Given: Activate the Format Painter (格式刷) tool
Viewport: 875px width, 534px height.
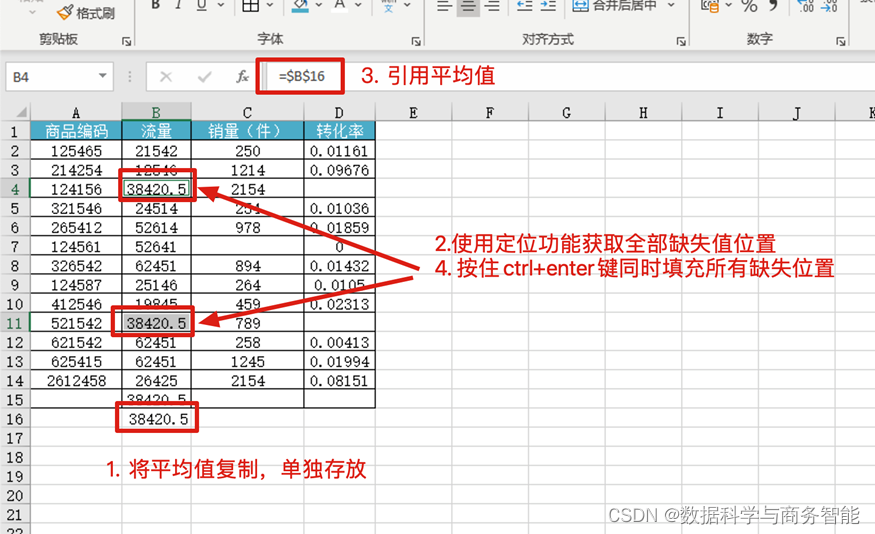Looking at the screenshot, I should pos(86,12).
